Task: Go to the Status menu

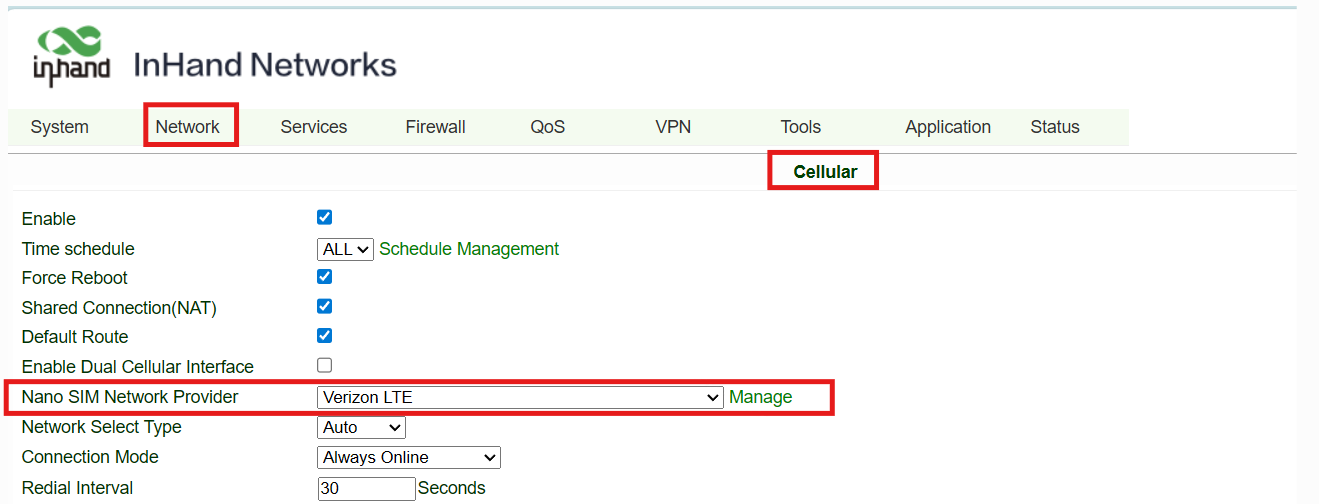Action: [x=1054, y=127]
